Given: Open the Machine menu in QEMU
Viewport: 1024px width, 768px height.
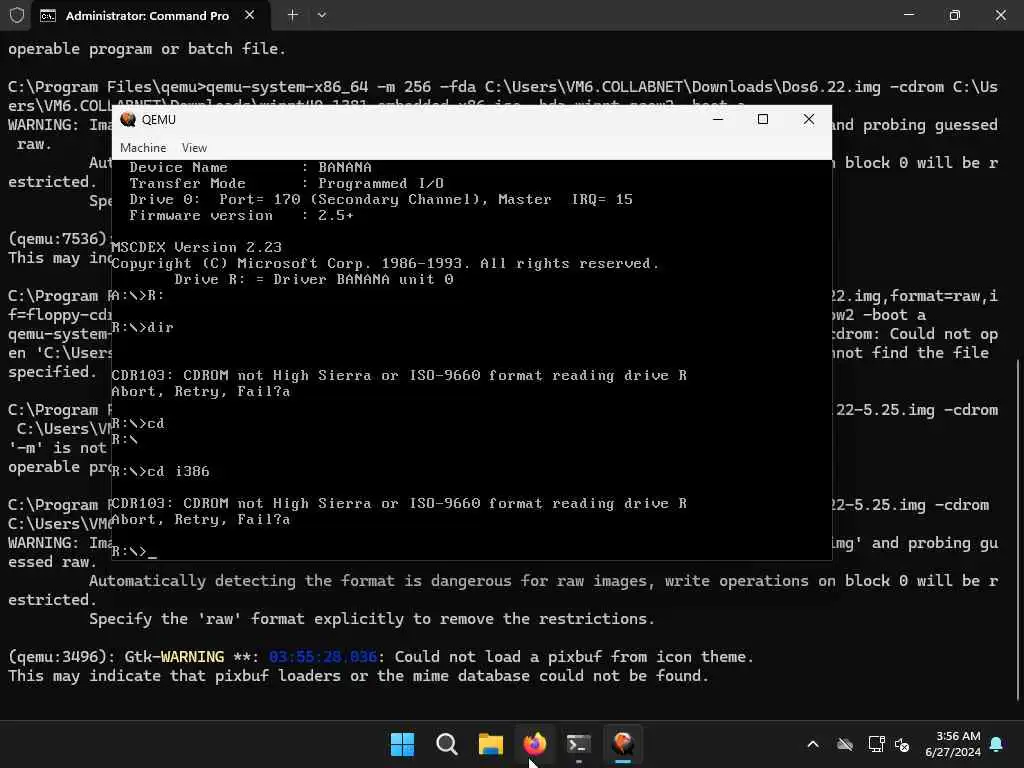Looking at the screenshot, I should tap(143, 148).
